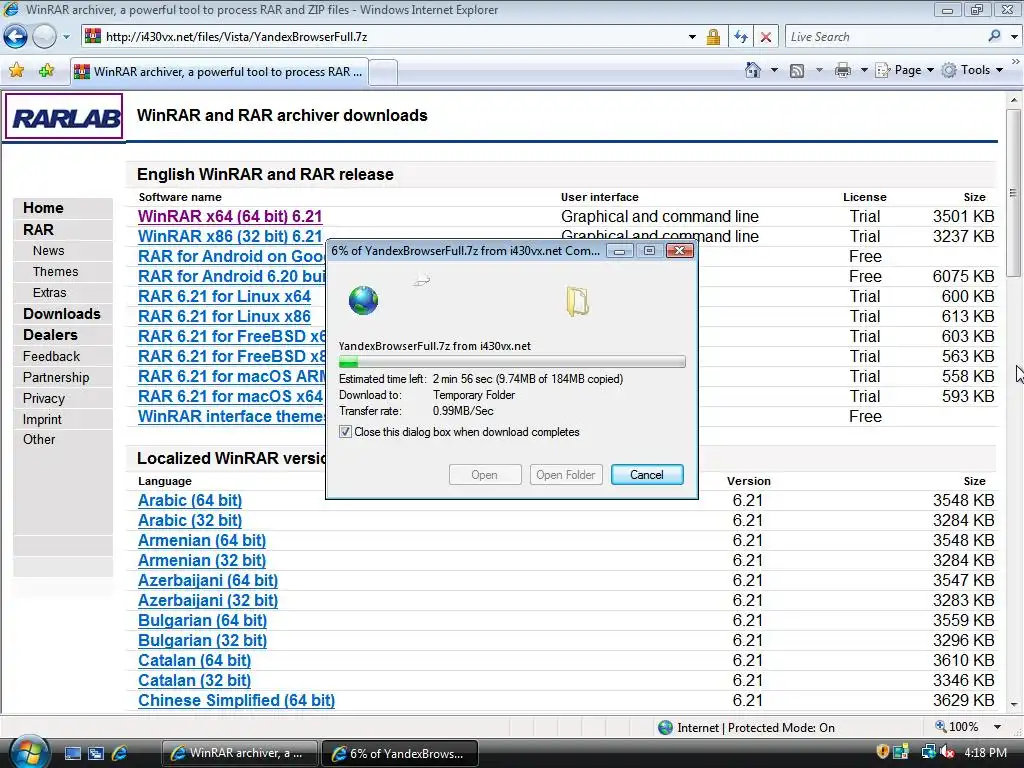Click Chinese Simplified (64 bit) link
Viewport: 1024px width, 768px height.
[x=236, y=700]
